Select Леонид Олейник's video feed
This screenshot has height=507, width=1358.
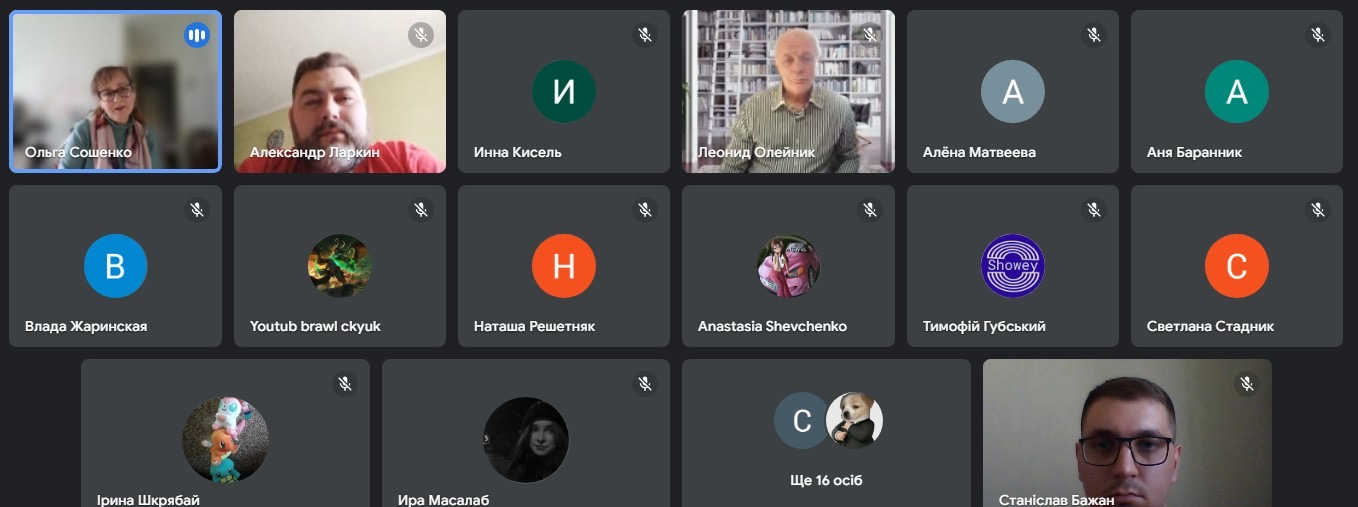tap(788, 91)
